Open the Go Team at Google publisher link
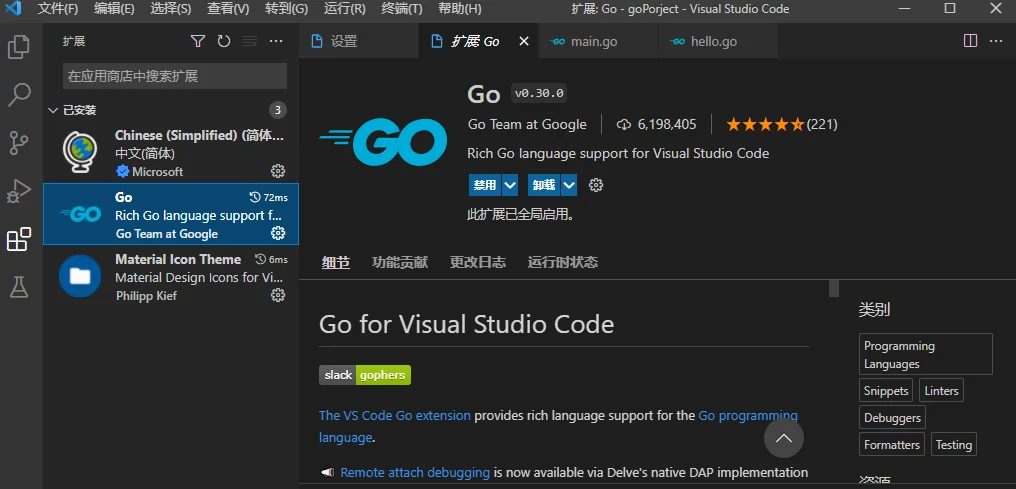This screenshot has width=1016, height=489. (x=527, y=124)
